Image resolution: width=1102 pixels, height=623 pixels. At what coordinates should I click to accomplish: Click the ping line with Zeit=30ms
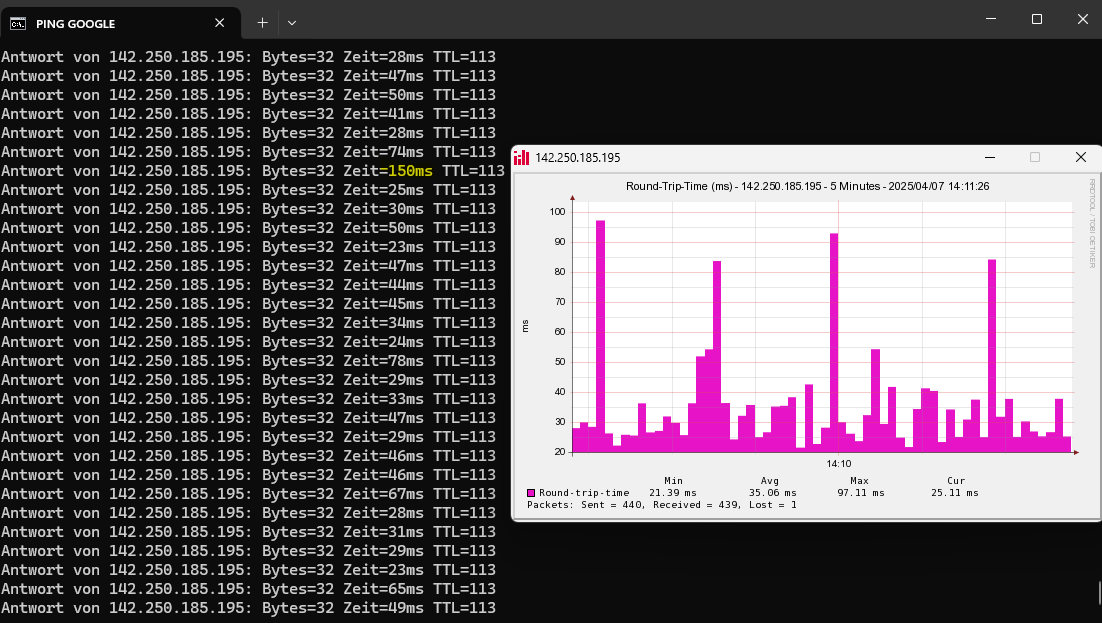pos(248,209)
